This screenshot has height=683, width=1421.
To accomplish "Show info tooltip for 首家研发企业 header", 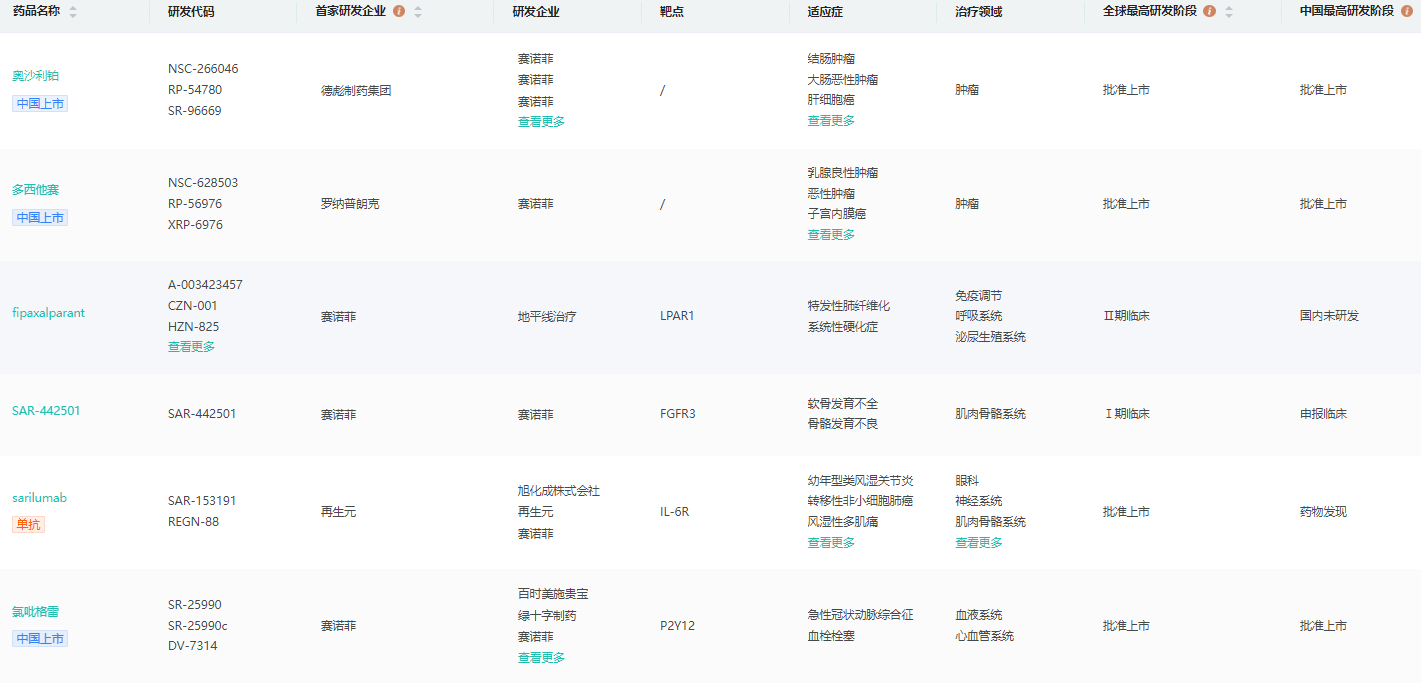I will (x=399, y=12).
